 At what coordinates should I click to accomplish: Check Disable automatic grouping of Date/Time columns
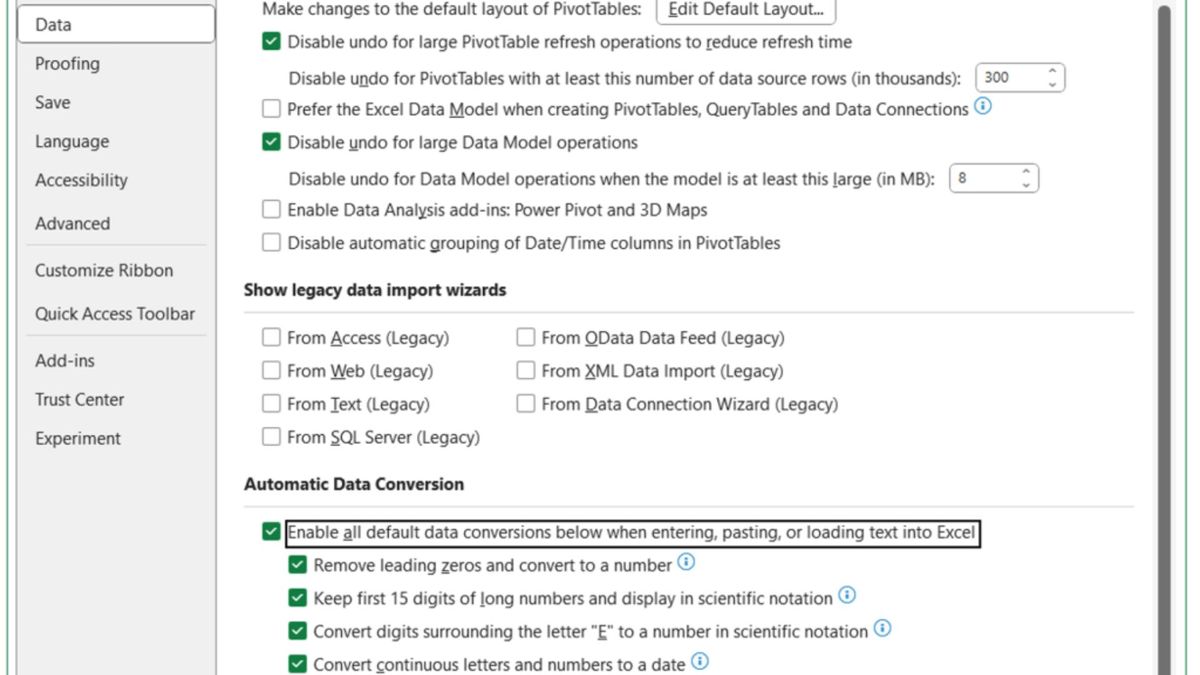271,242
